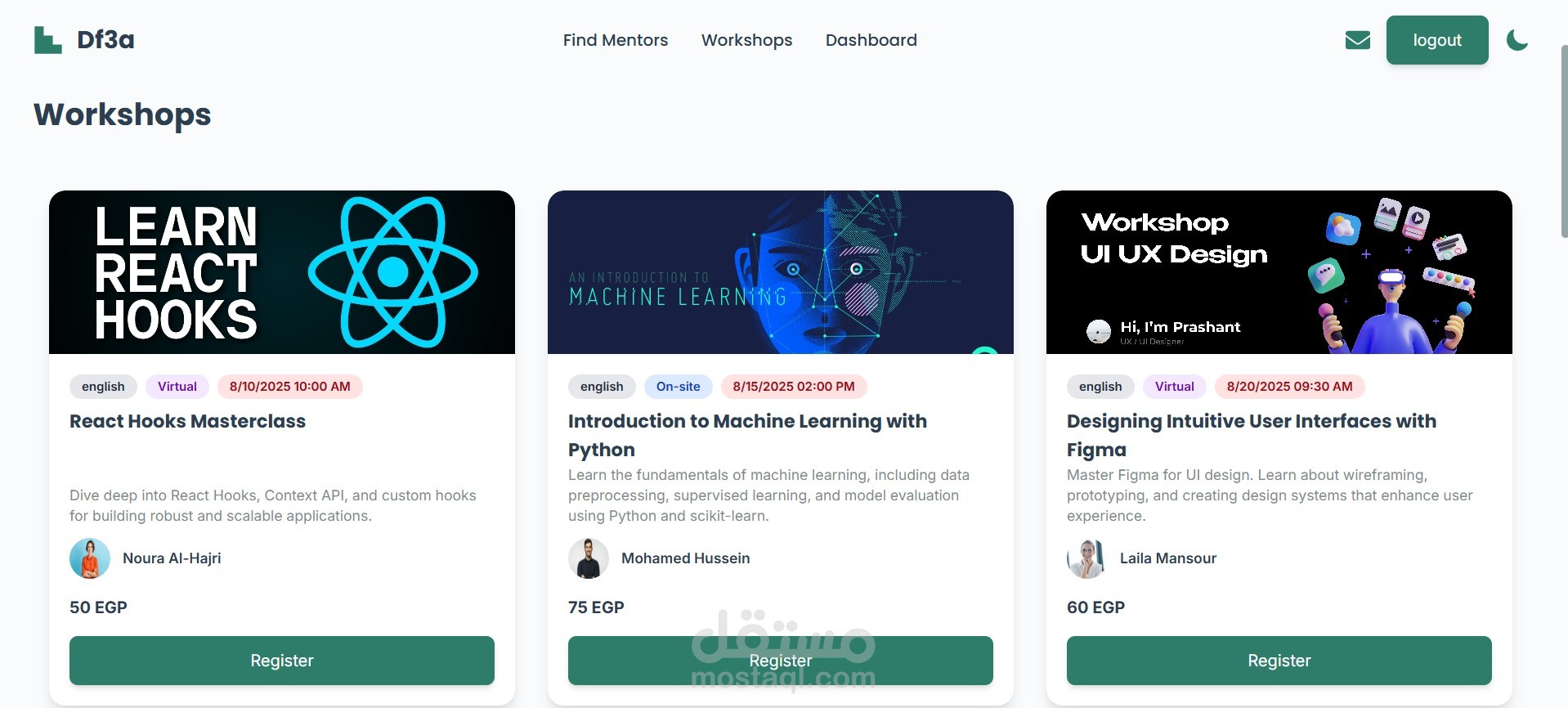Click Noura Al-Hajri's avatar
This screenshot has width=1568, height=708.
(90, 558)
